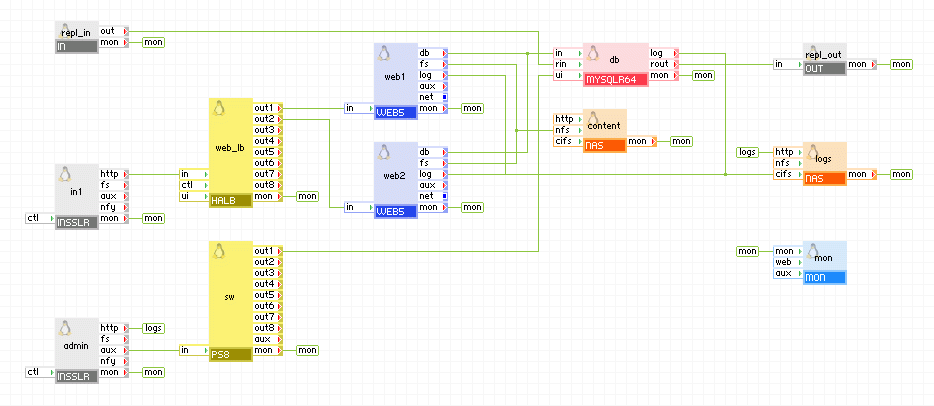Select the web2 appliance penguin icon

tap(384, 152)
